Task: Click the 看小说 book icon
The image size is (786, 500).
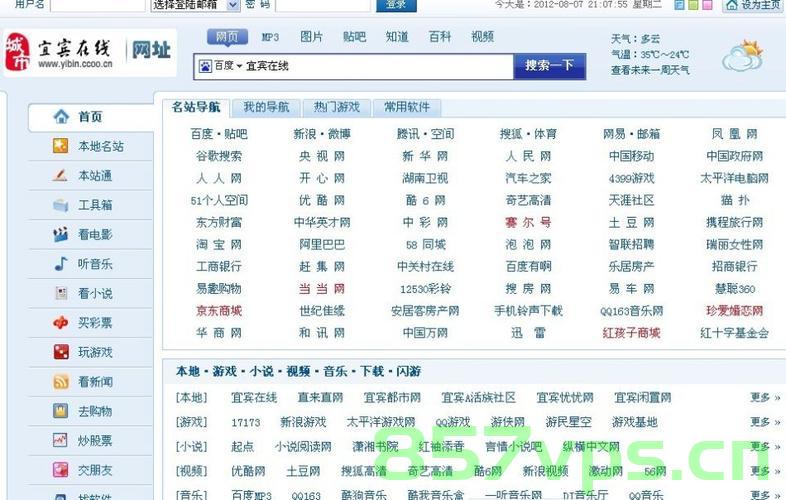Action: [x=61, y=293]
